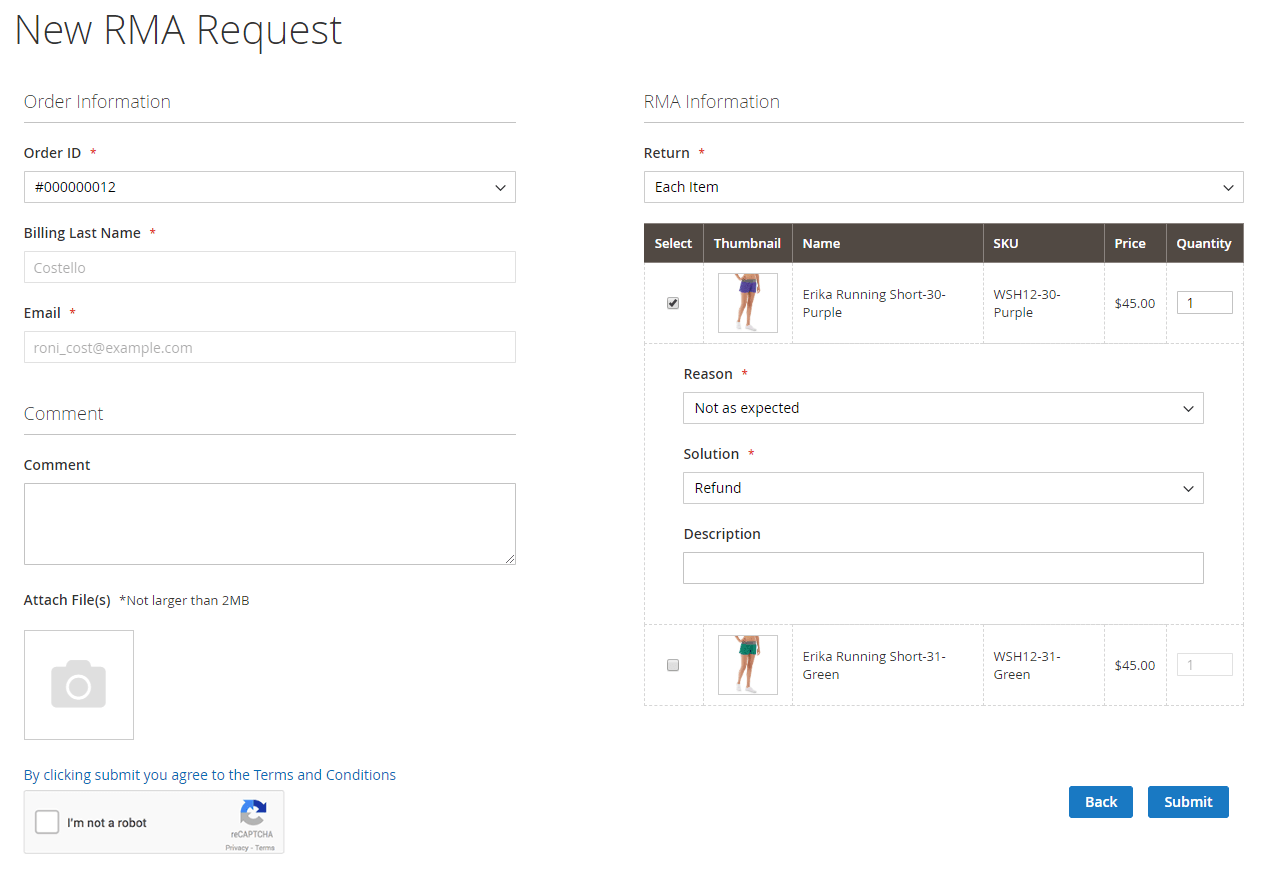Click the Billing Last Name field
1261x878 pixels.
269,267
